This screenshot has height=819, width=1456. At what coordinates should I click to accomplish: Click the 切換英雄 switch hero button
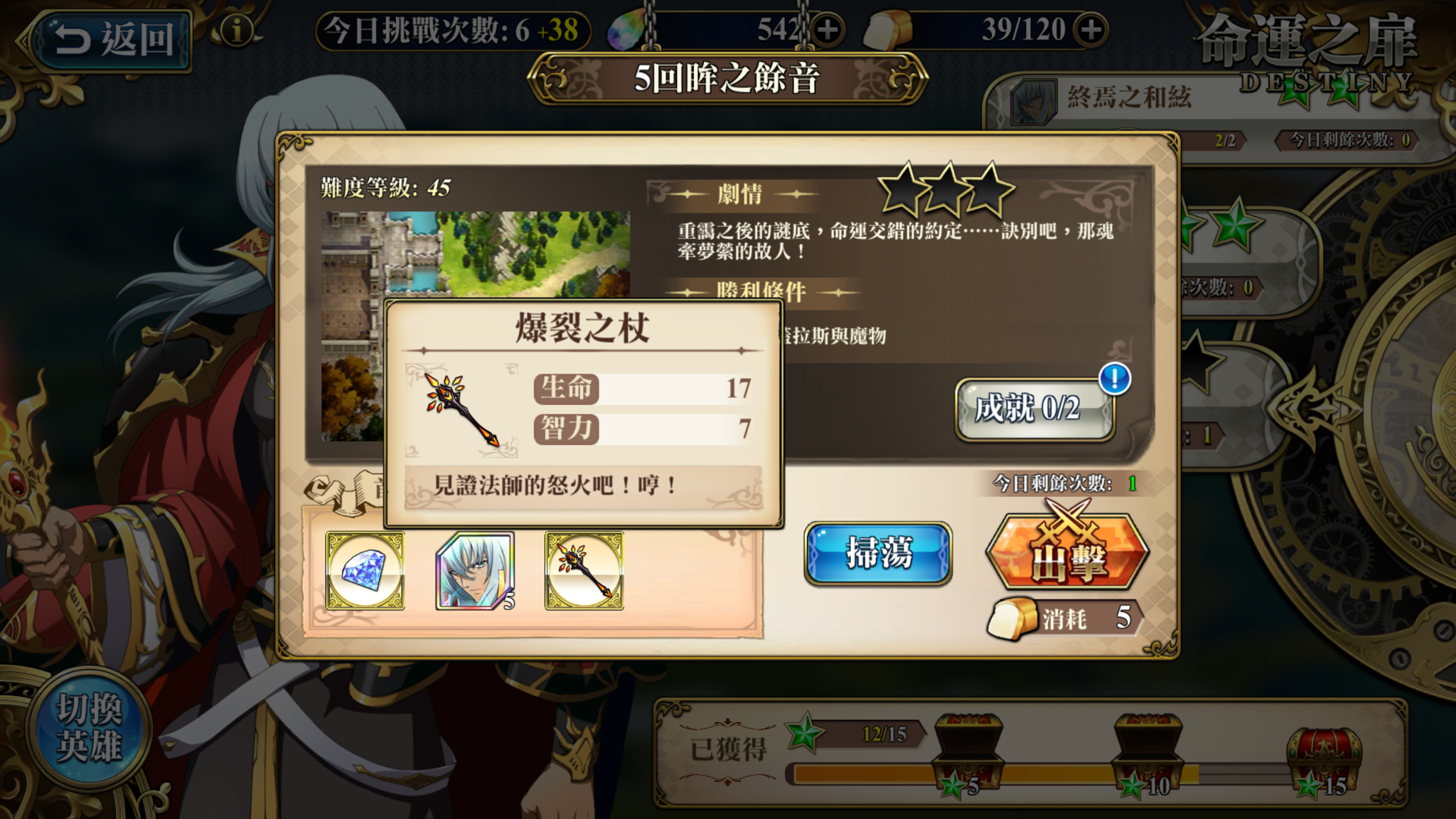[89, 728]
